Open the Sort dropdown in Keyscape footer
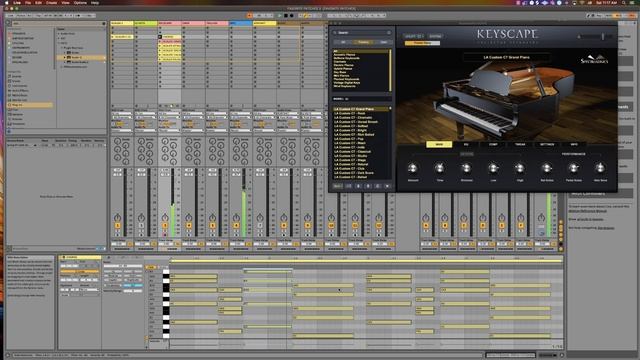The height and width of the screenshot is (360, 640). click(x=338, y=186)
